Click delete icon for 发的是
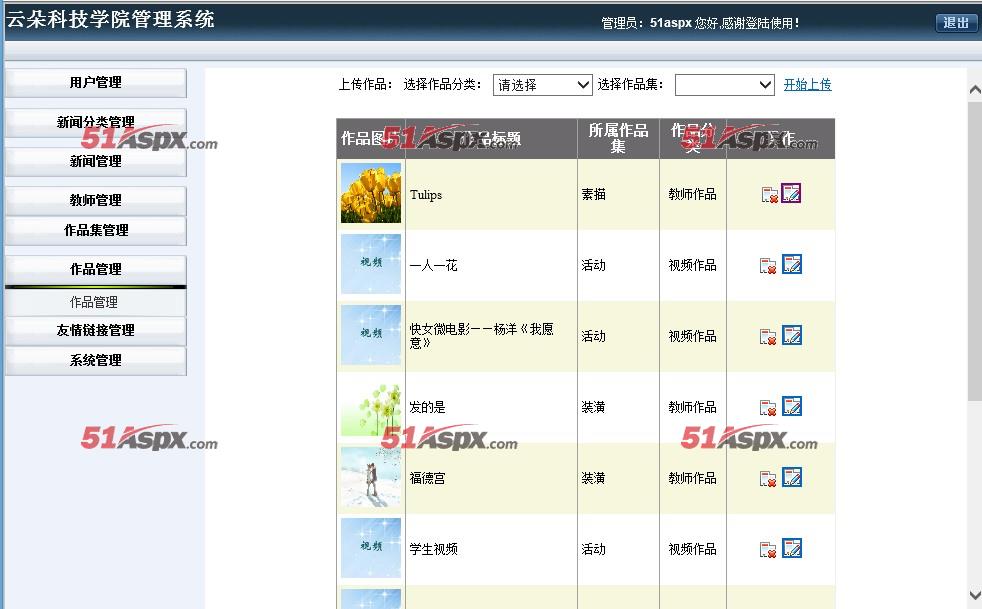 pos(768,408)
